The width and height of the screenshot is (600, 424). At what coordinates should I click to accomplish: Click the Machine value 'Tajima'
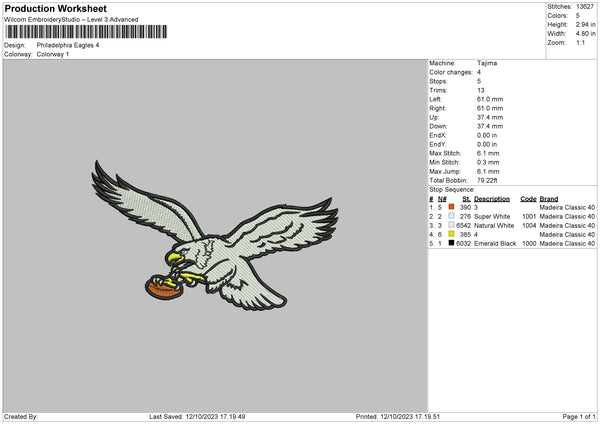[487, 63]
